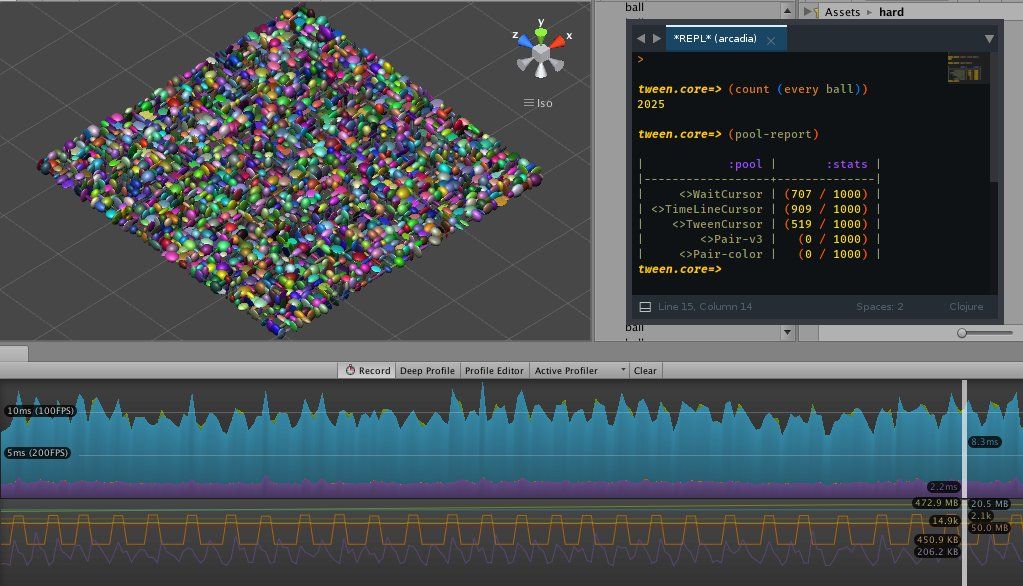Click the 20.5 MB memory label
The image size is (1023, 586).
click(990, 504)
